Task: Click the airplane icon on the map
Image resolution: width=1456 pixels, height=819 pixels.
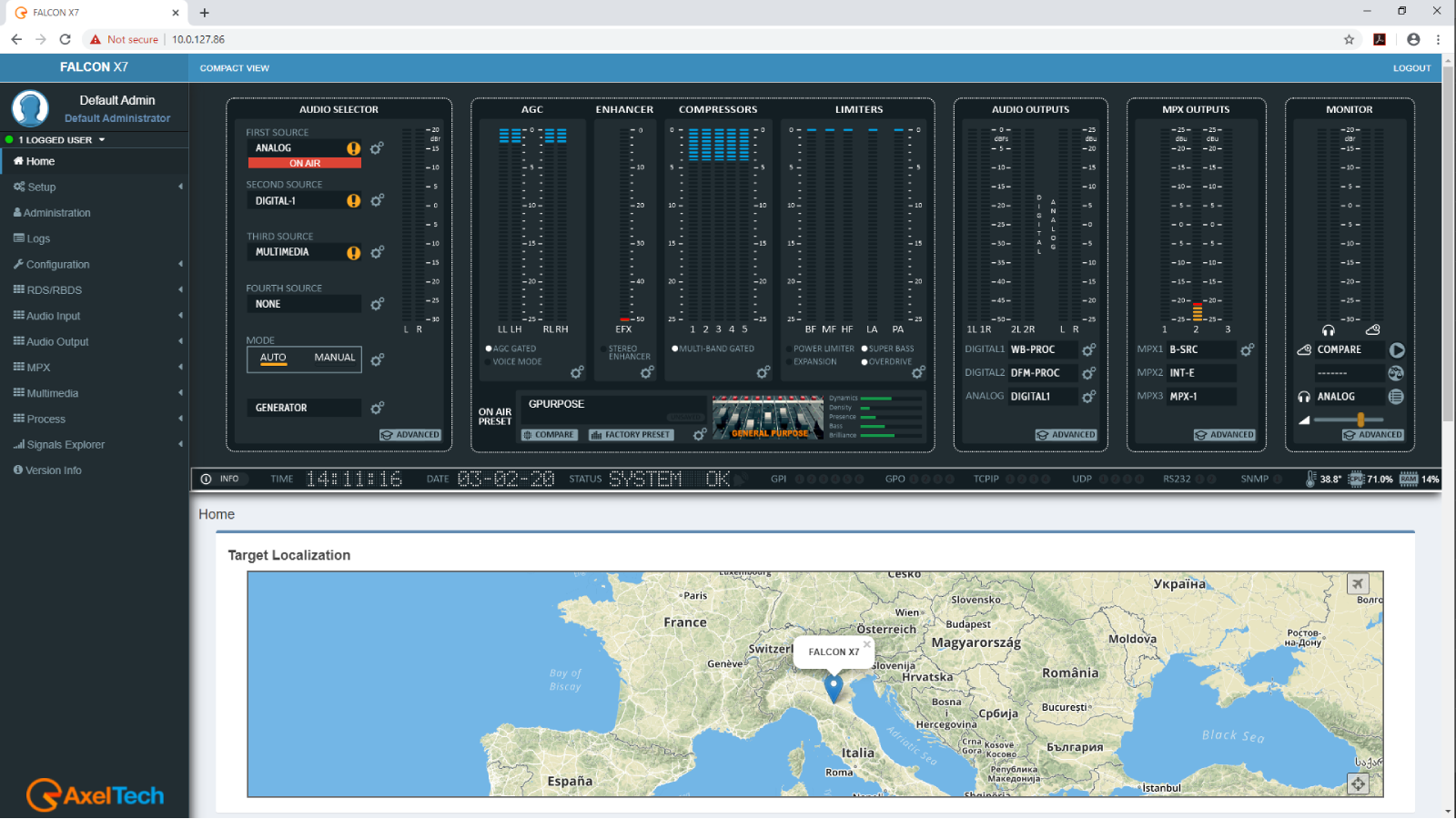Action: 1358,584
